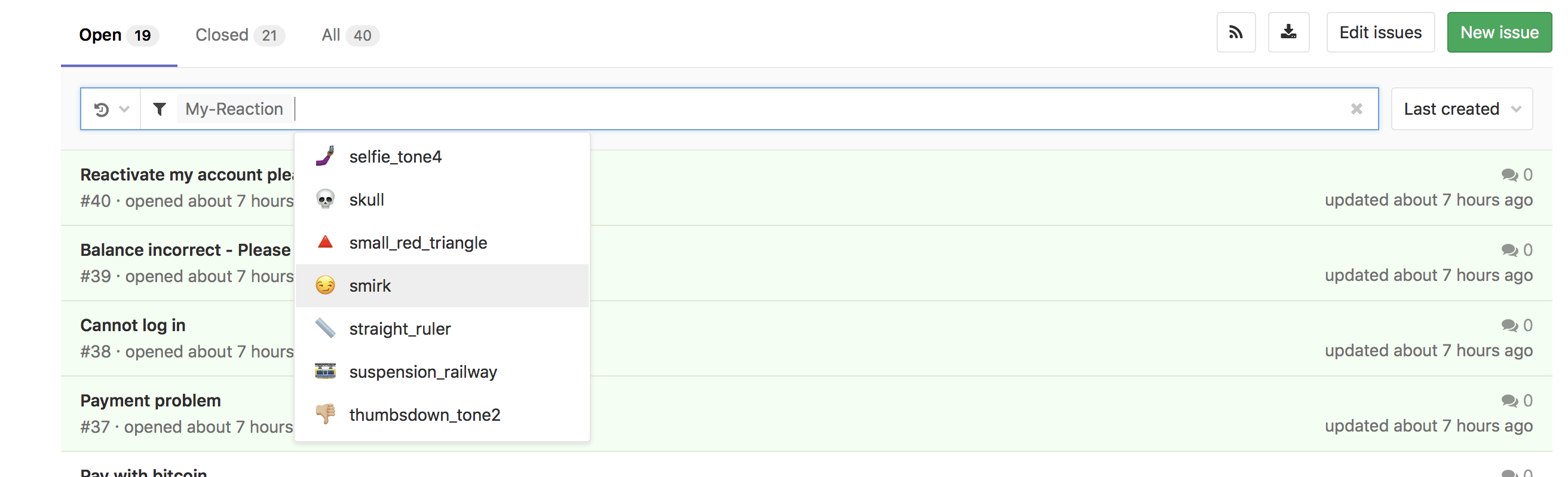
Task: Choose the selfie_tone4 emoji option
Action: [x=395, y=157]
